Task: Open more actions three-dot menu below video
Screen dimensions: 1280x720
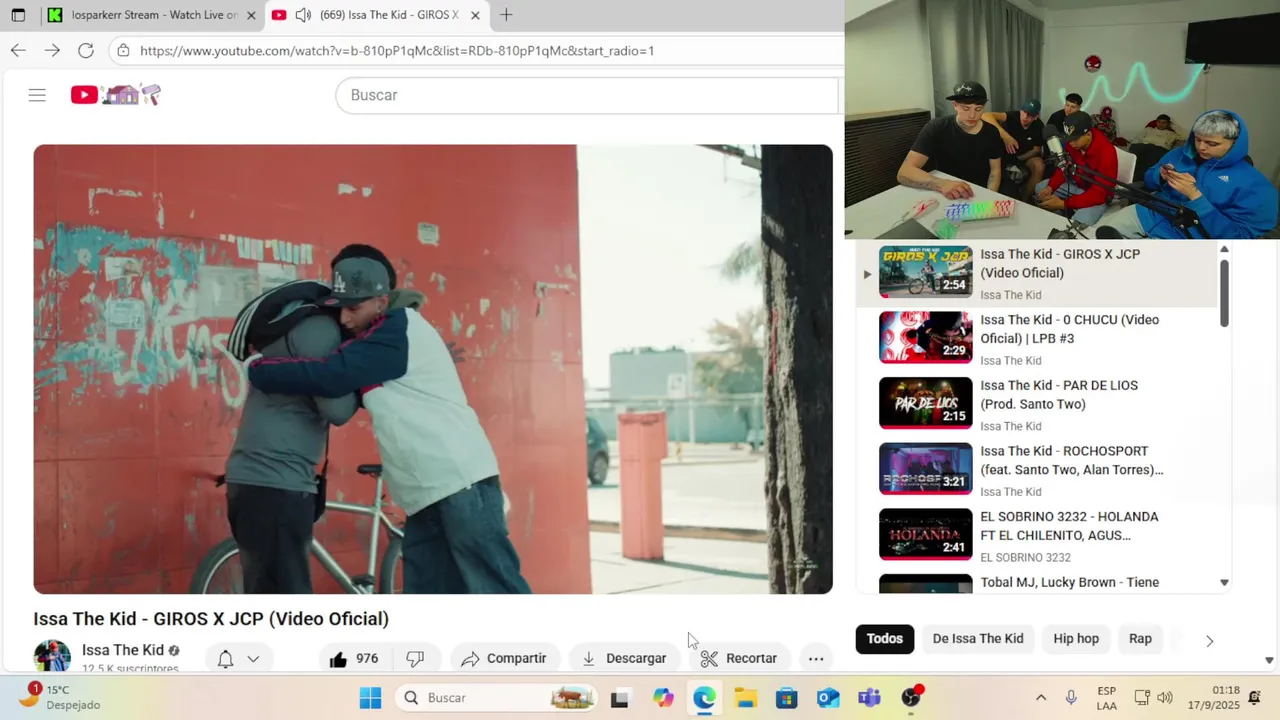Action: click(x=816, y=659)
